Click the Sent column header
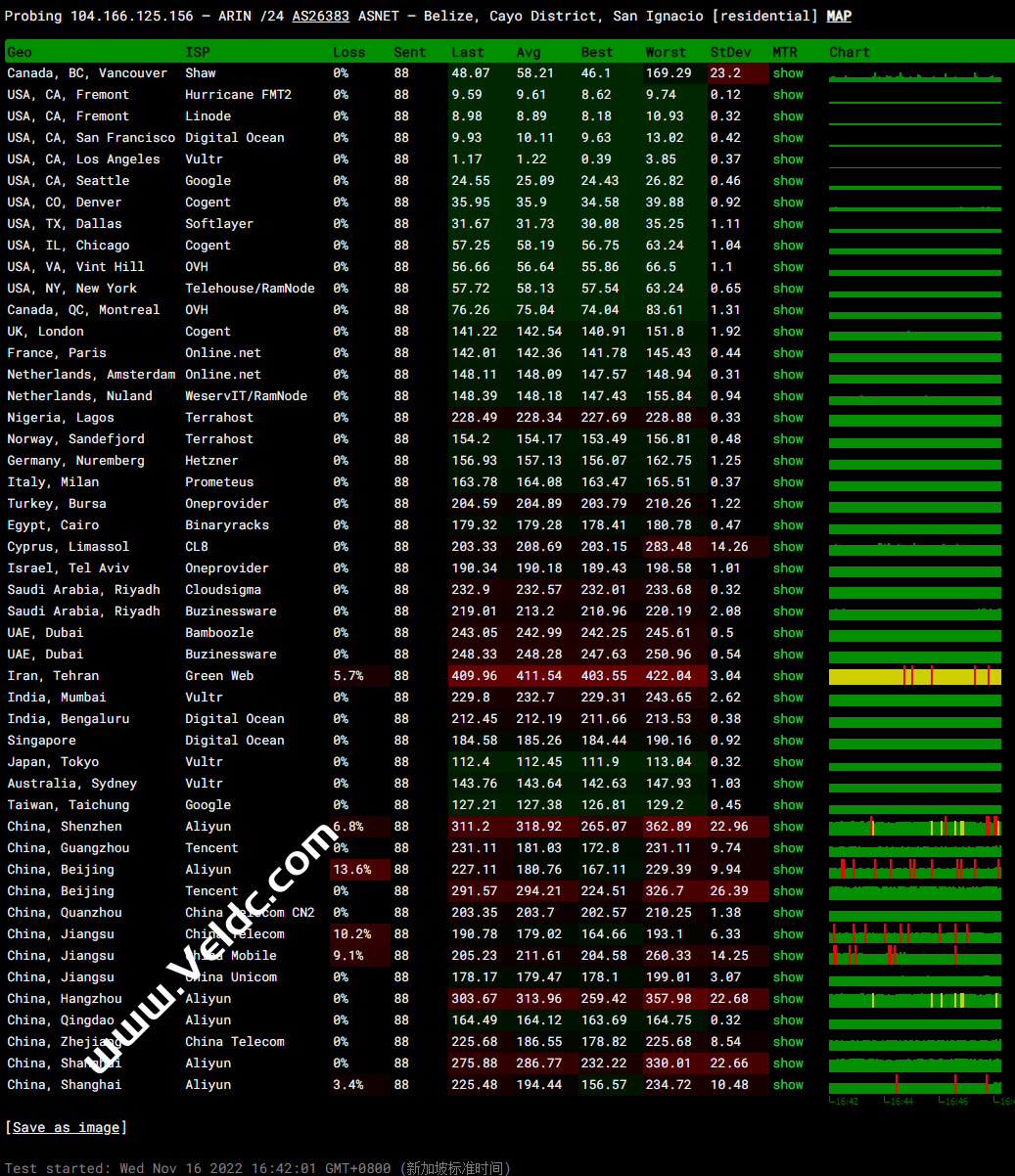1015x1176 pixels. coord(410,52)
